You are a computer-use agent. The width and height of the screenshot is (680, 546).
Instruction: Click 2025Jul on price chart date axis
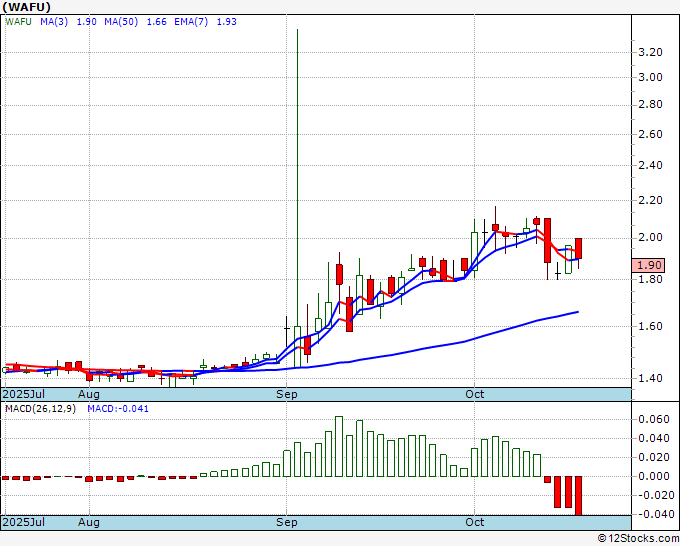click(23, 394)
